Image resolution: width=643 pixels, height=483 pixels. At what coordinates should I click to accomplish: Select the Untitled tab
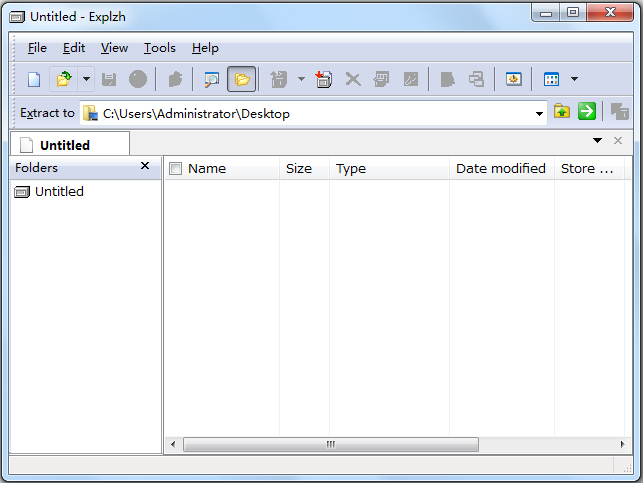[64, 145]
